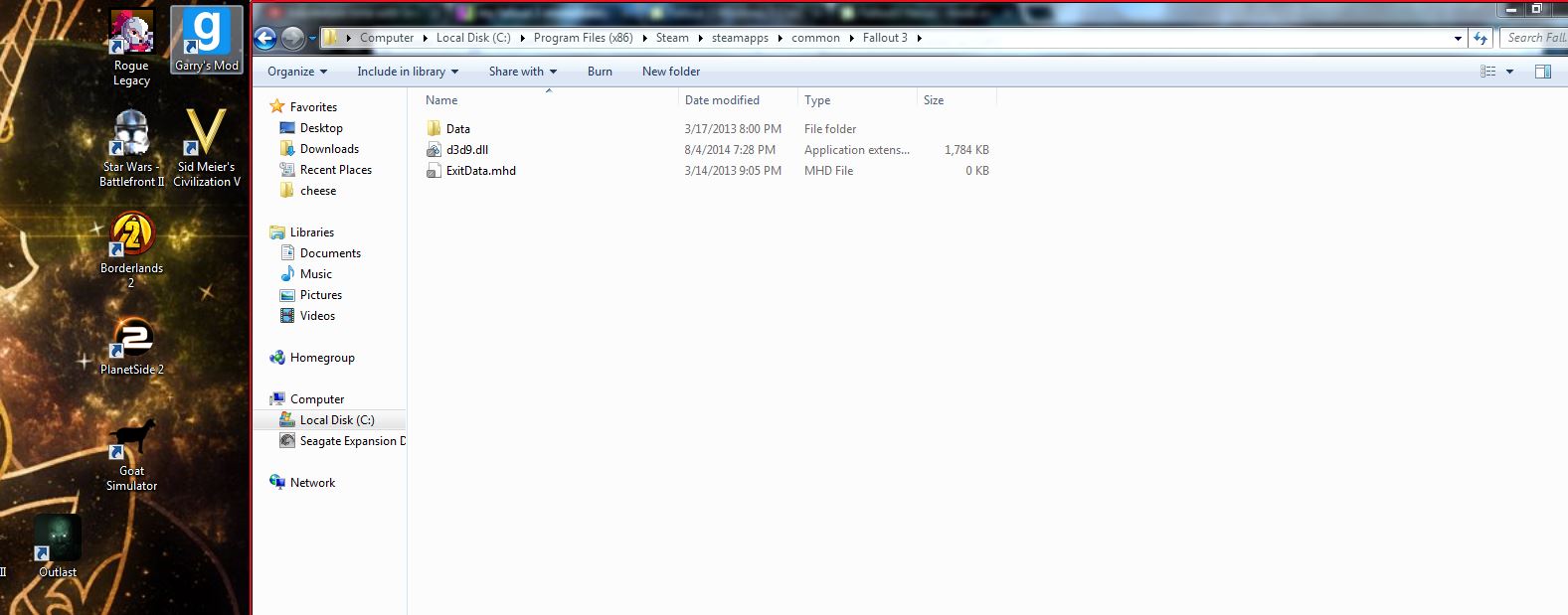The image size is (1568, 615).
Task: Select steamapps in the address breadcrumb
Action: [x=740, y=38]
